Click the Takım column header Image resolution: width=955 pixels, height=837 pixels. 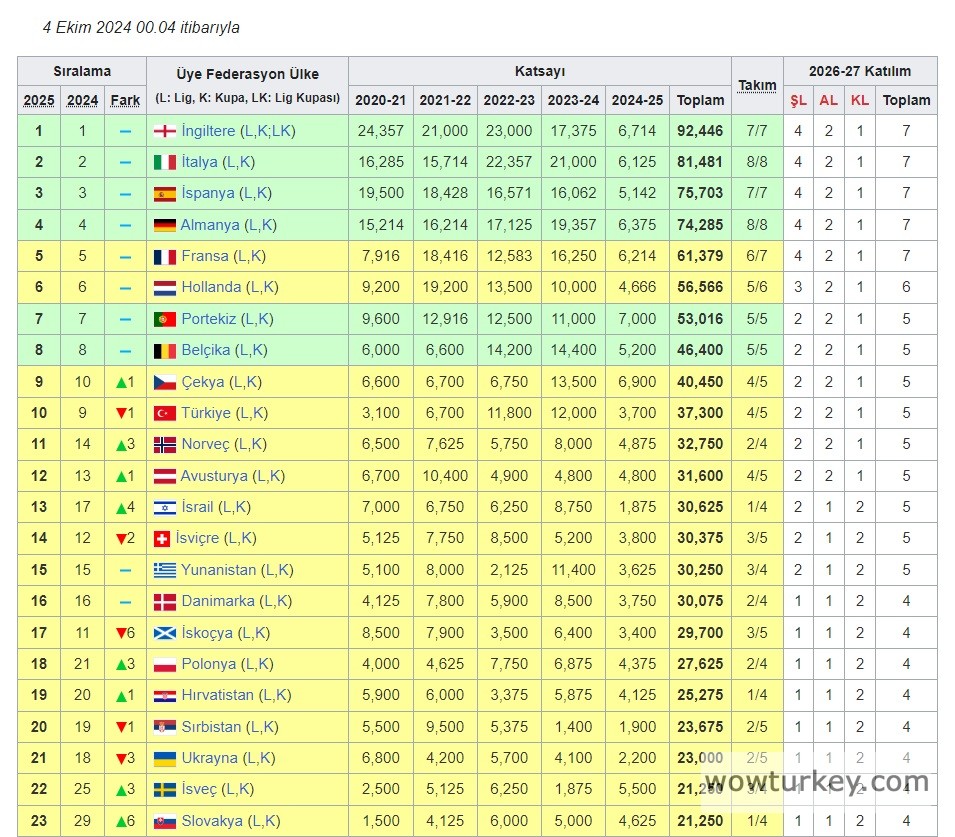coord(757,85)
